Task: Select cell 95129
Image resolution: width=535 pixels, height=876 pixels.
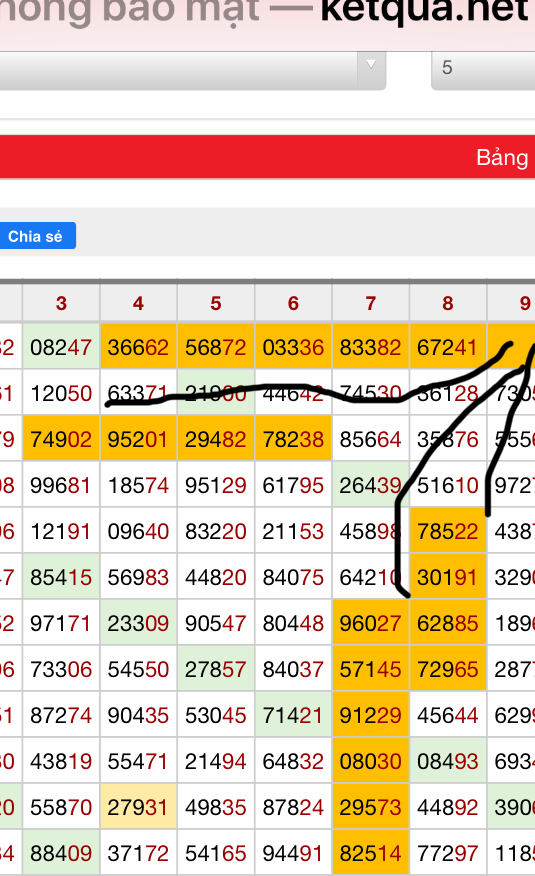Action: (216, 484)
